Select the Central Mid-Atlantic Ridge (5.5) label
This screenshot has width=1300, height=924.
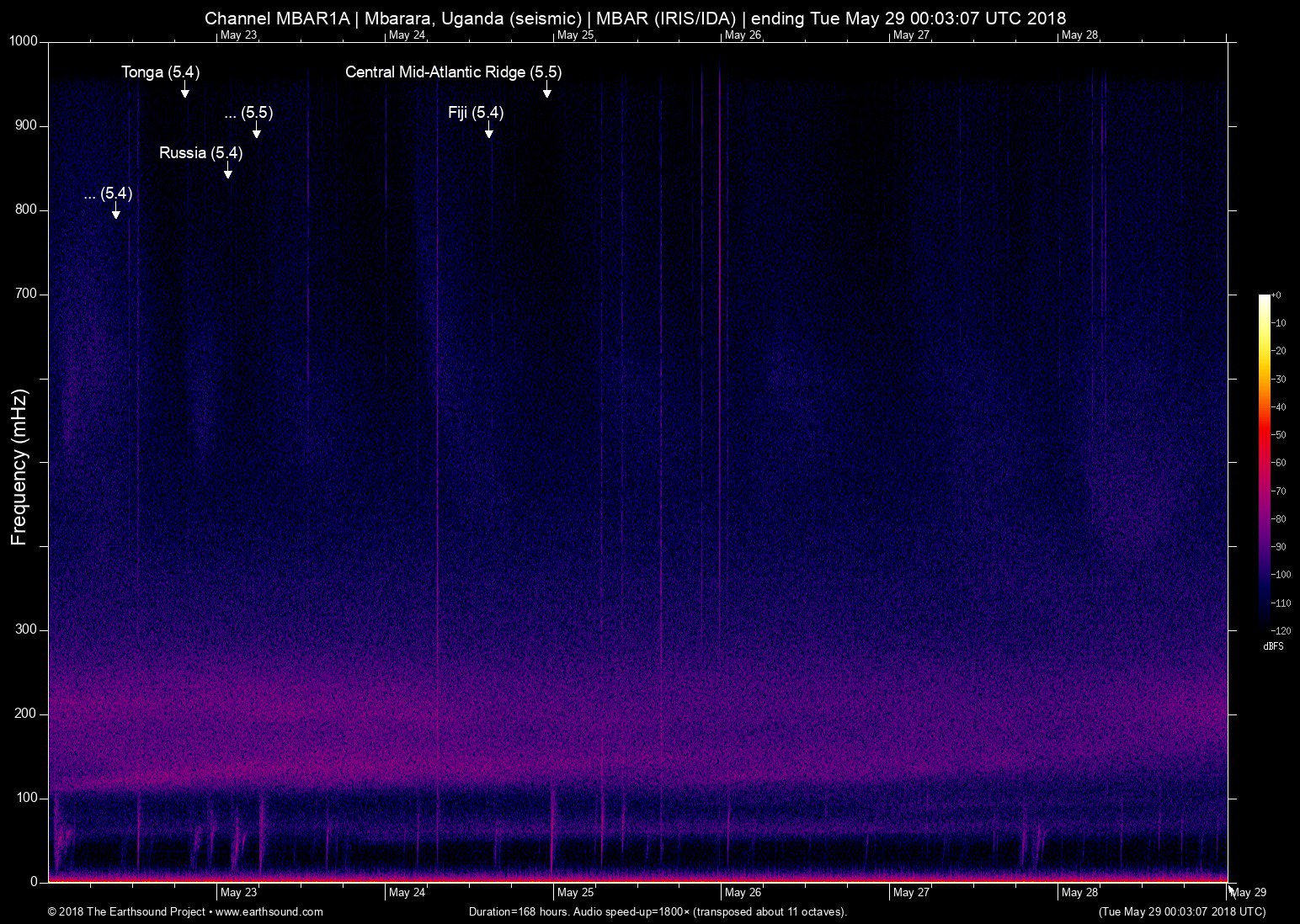[x=453, y=72]
